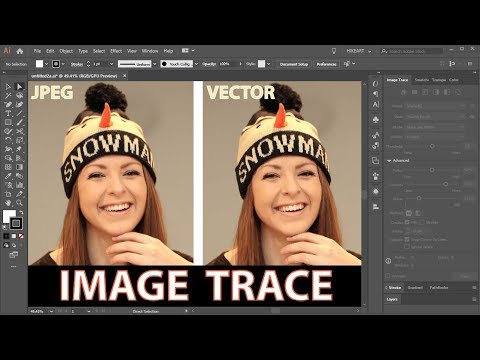Viewport: 480px width, 360px height.
Task: Select the Magic Wand tool
Action: (x=8, y=96)
